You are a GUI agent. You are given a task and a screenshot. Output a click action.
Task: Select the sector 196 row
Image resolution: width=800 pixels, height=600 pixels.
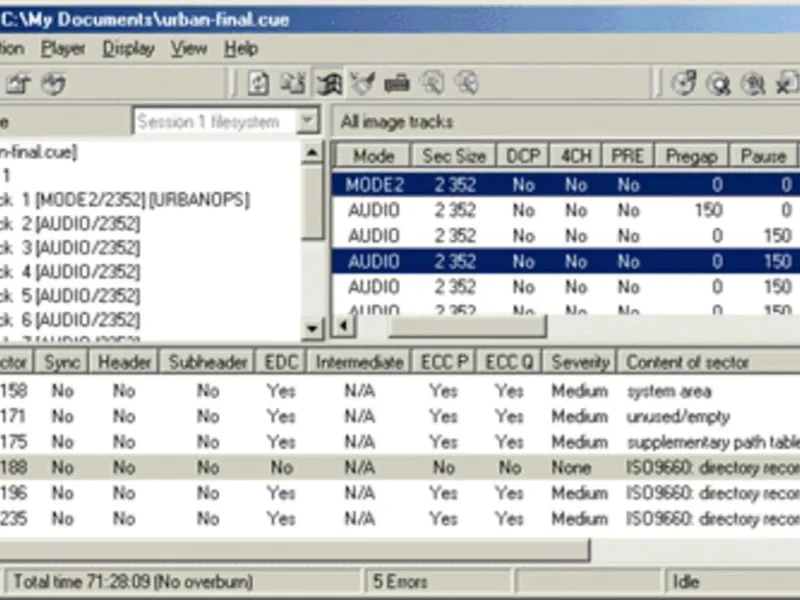pos(400,493)
